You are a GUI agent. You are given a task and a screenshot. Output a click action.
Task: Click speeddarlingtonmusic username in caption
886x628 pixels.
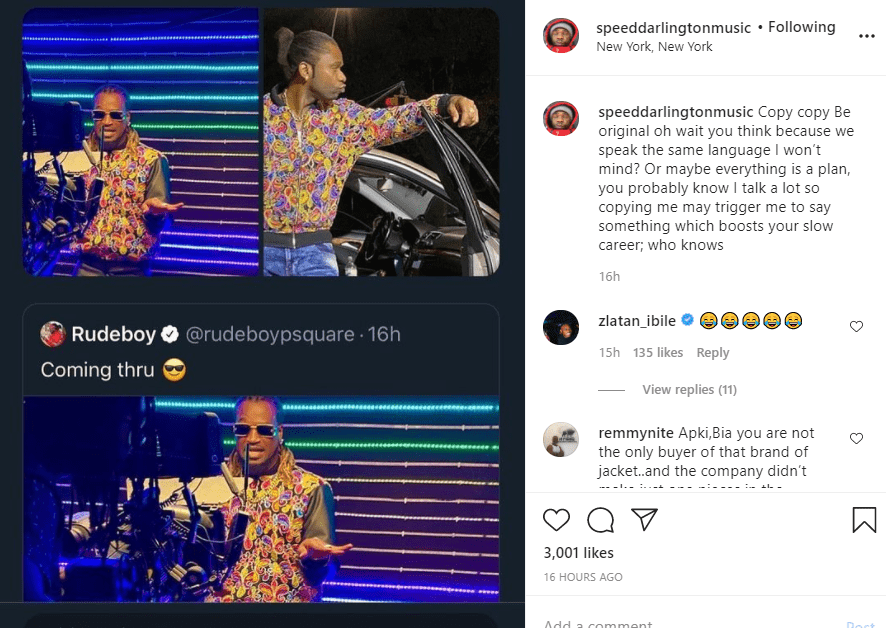(675, 111)
